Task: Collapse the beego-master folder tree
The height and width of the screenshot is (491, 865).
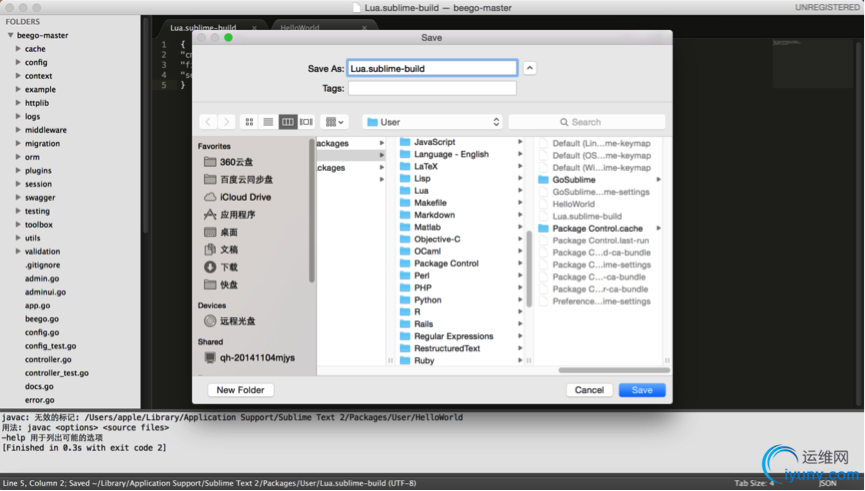Action: 10,35
